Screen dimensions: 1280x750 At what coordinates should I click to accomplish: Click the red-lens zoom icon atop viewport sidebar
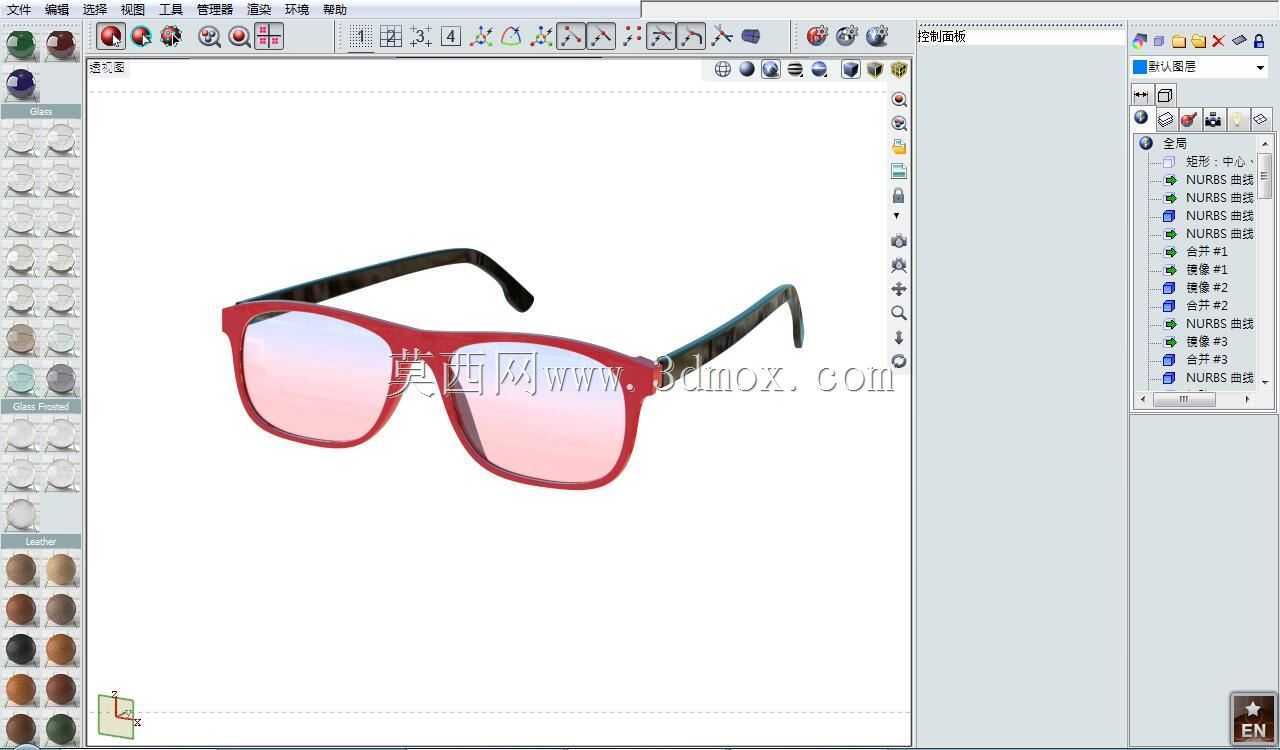899,99
